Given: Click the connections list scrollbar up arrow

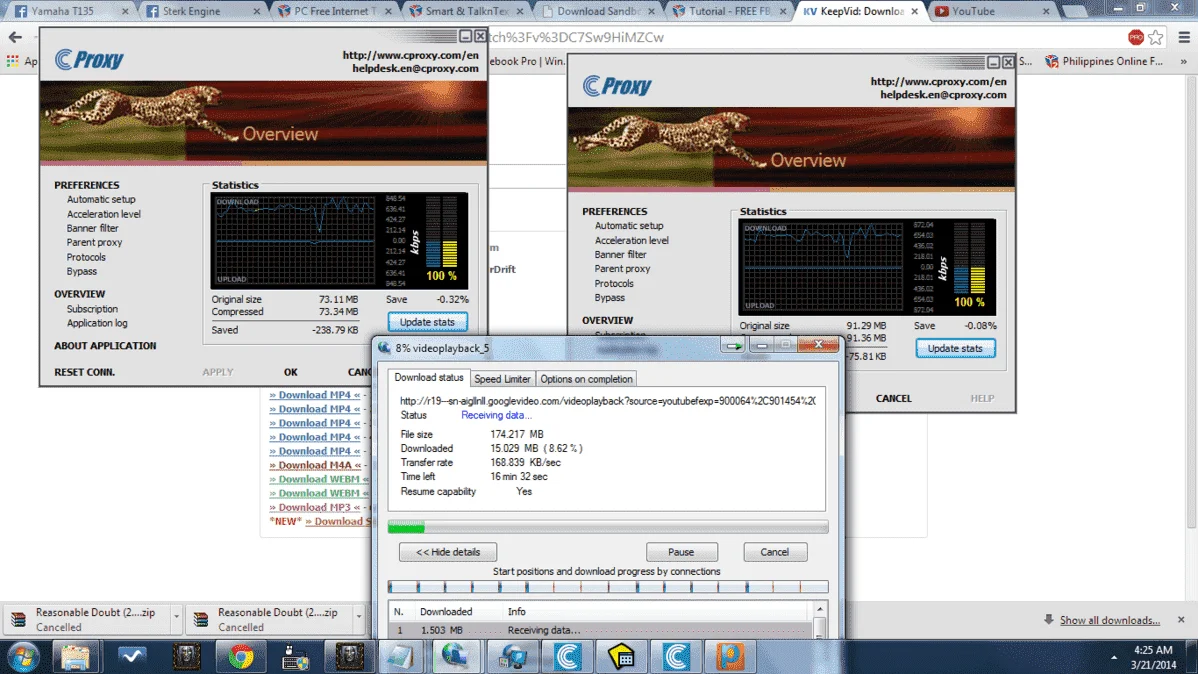Looking at the screenshot, I should [820, 610].
